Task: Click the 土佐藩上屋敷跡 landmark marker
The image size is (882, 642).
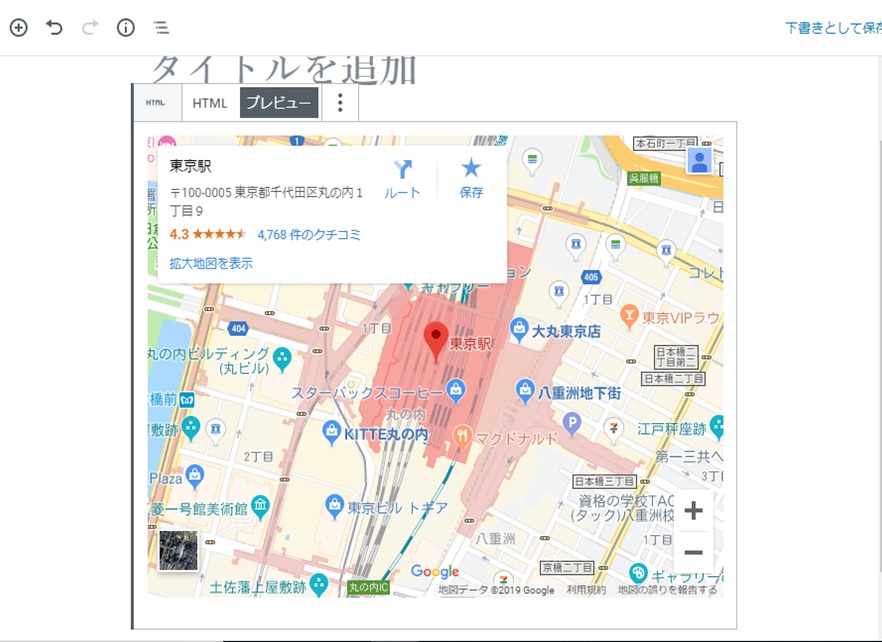Action: (319, 585)
